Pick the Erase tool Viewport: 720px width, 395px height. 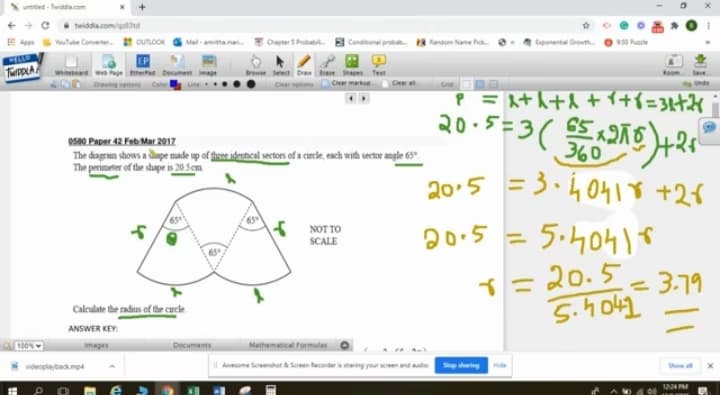(327, 65)
